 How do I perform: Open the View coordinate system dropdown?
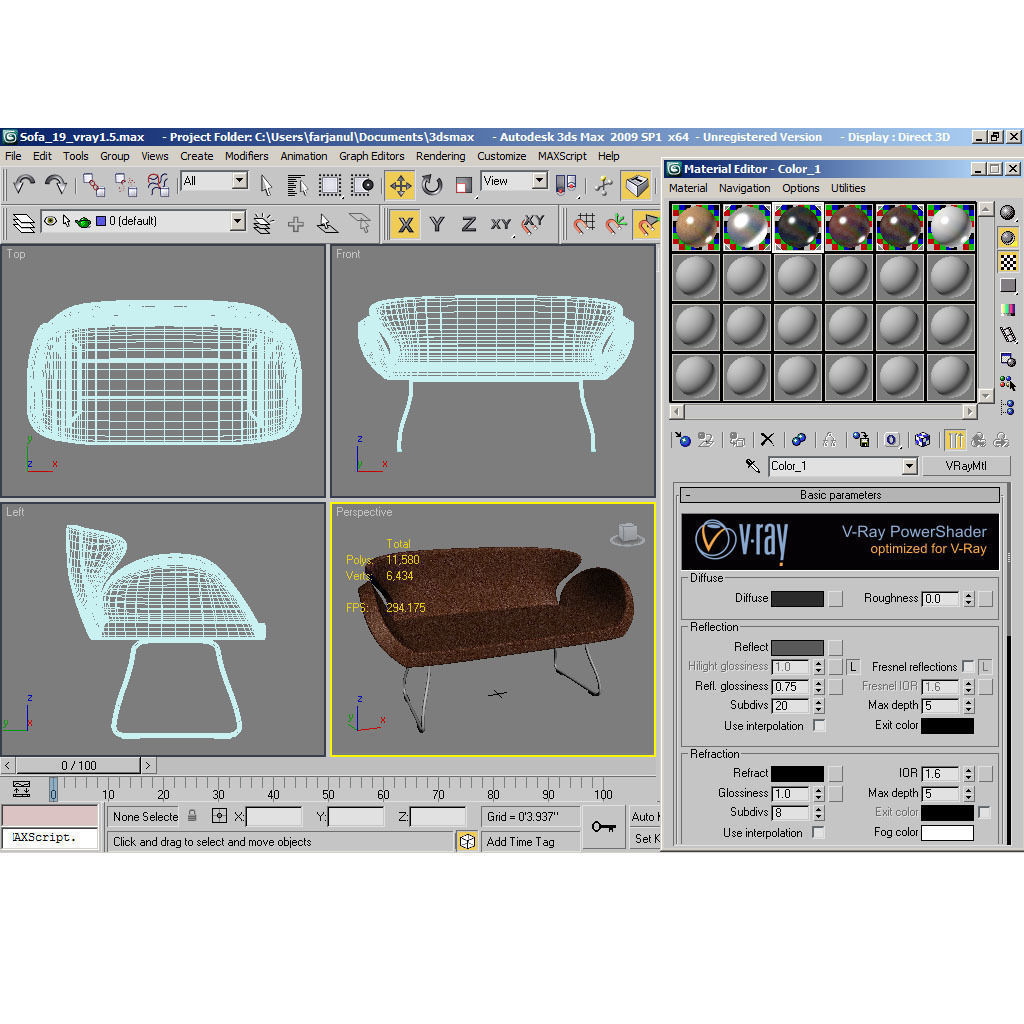539,180
